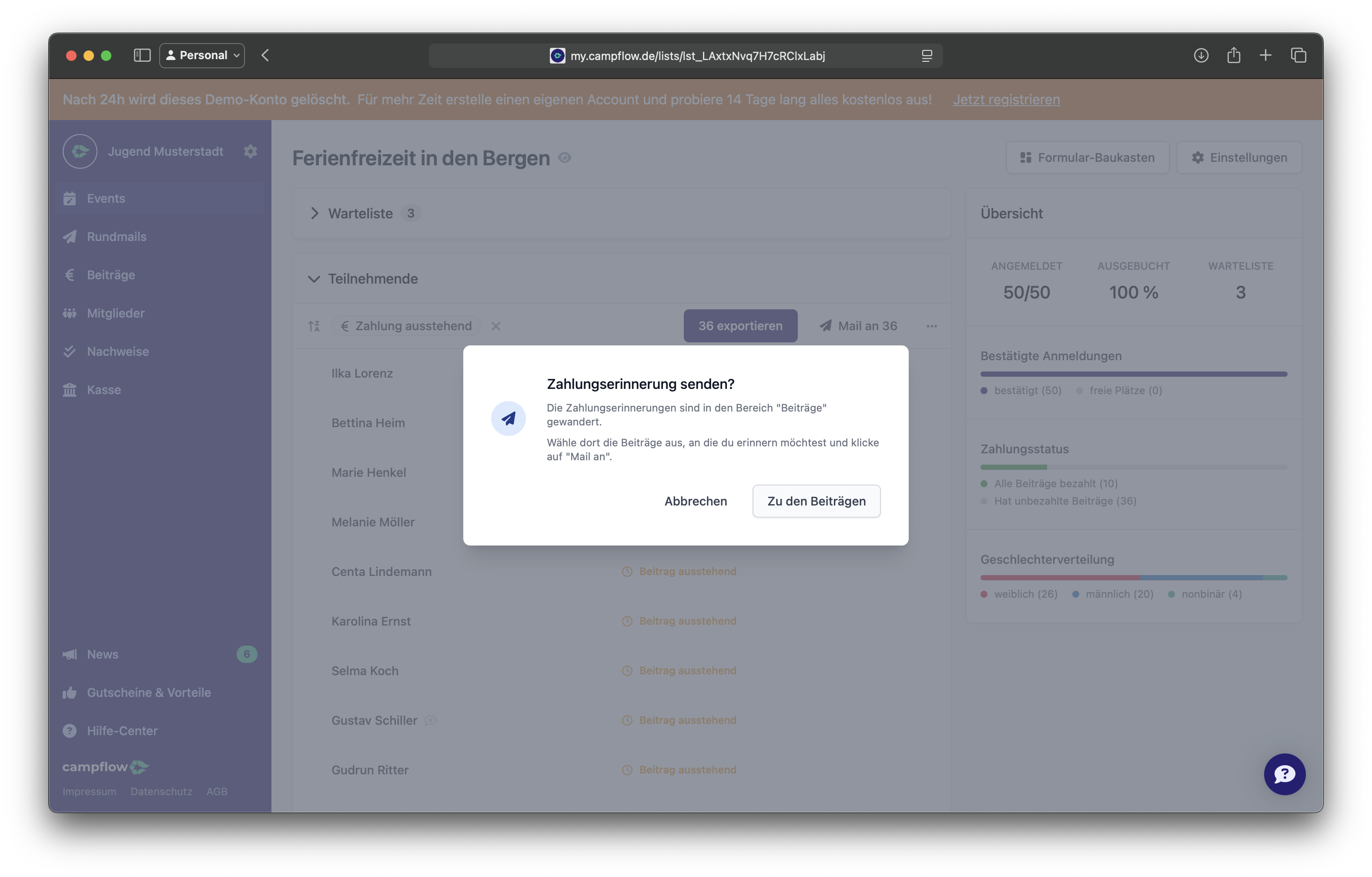The height and width of the screenshot is (877, 1372).
Task: Open the Personal profile dropdown
Action: tap(202, 55)
